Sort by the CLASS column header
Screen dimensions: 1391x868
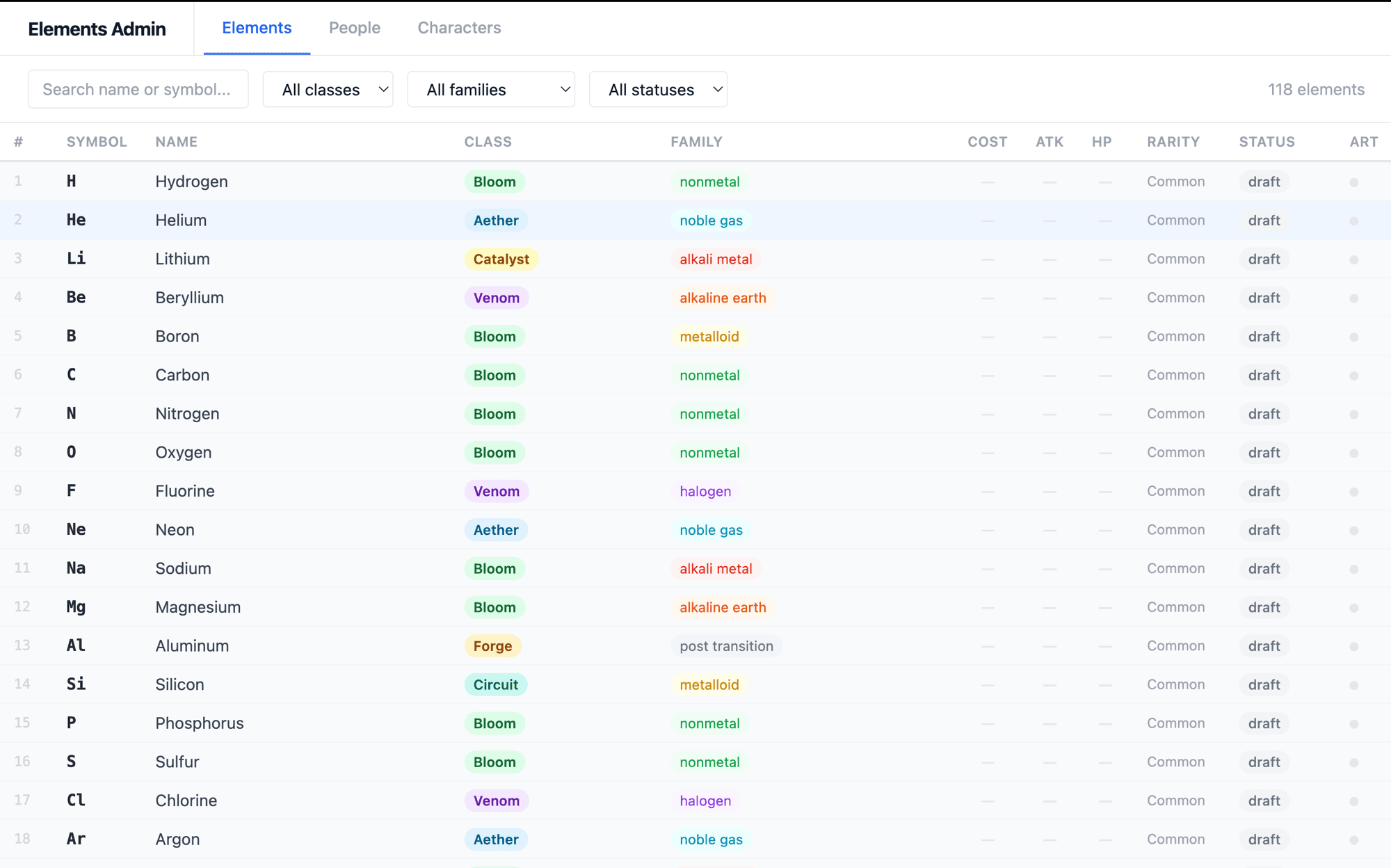tap(488, 142)
